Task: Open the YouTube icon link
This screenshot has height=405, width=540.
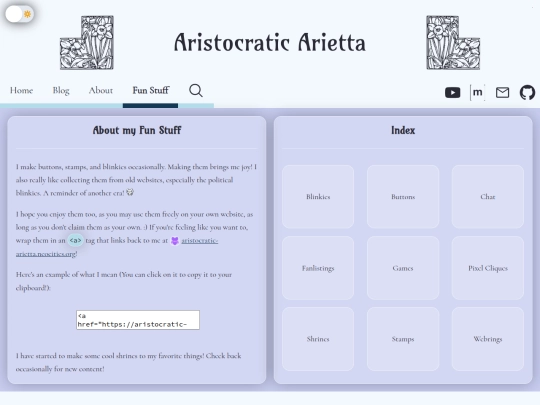Action: (x=452, y=92)
